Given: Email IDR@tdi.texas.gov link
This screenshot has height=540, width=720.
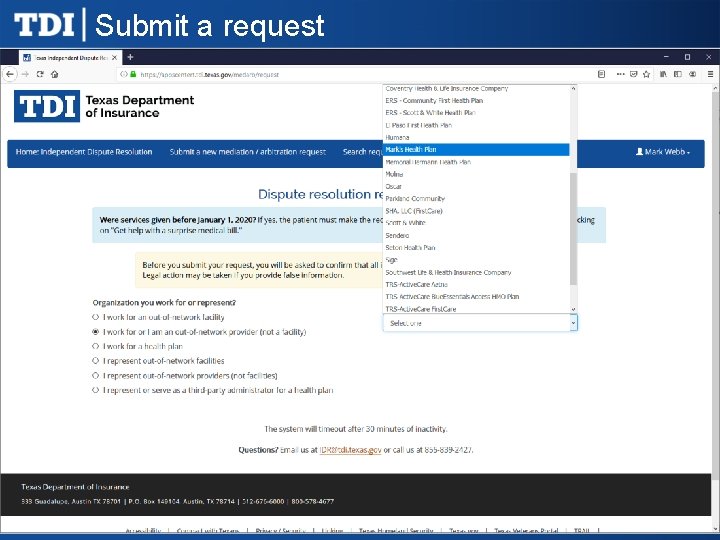Looking at the screenshot, I should tap(350, 450).
